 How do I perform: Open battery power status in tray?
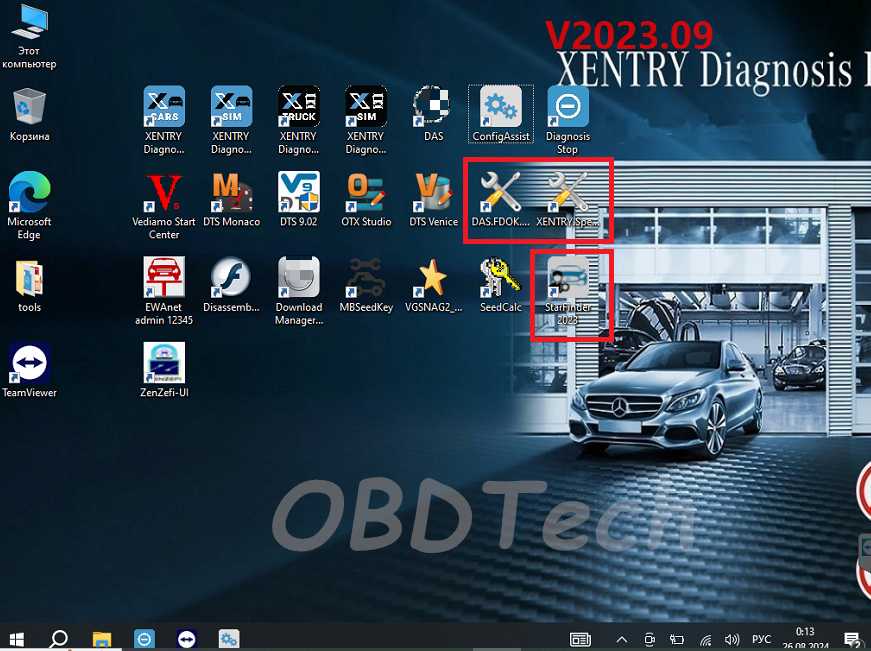tap(677, 640)
